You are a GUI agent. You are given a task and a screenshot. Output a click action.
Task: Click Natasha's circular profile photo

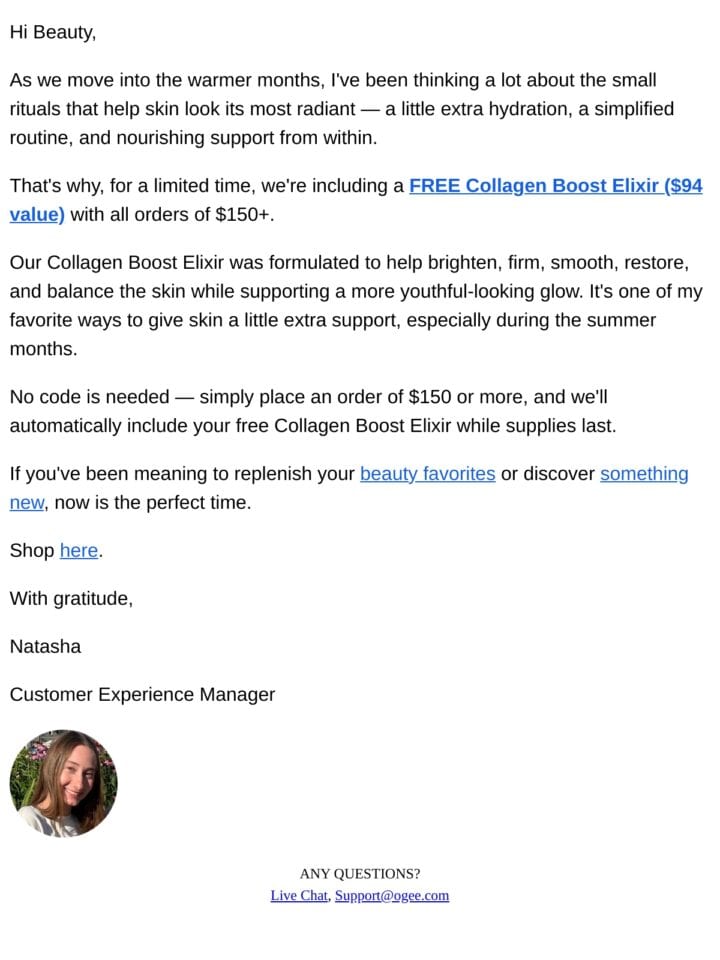[x=63, y=783]
